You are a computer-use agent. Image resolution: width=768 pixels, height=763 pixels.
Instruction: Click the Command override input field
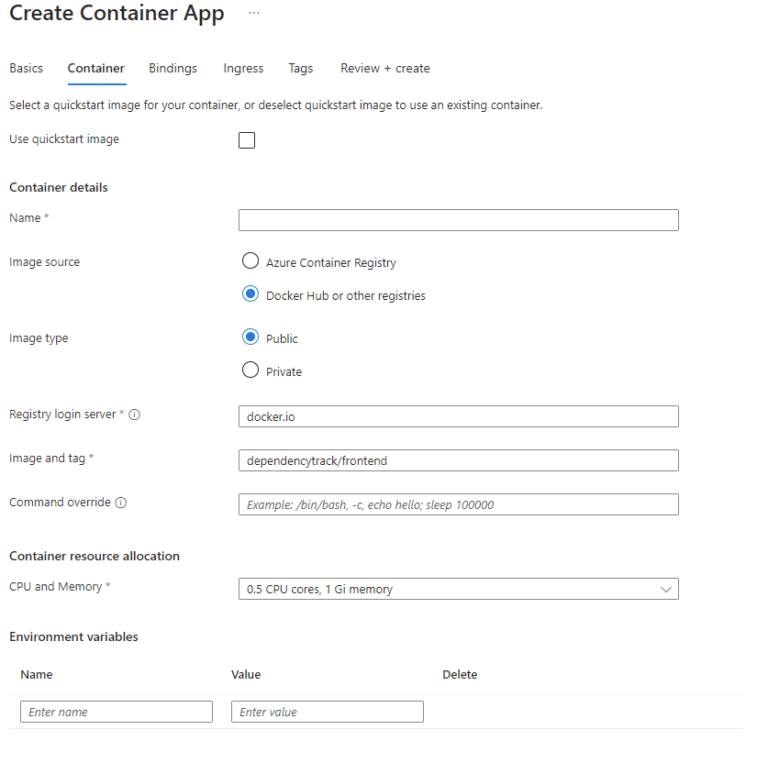pyautogui.click(x=458, y=505)
